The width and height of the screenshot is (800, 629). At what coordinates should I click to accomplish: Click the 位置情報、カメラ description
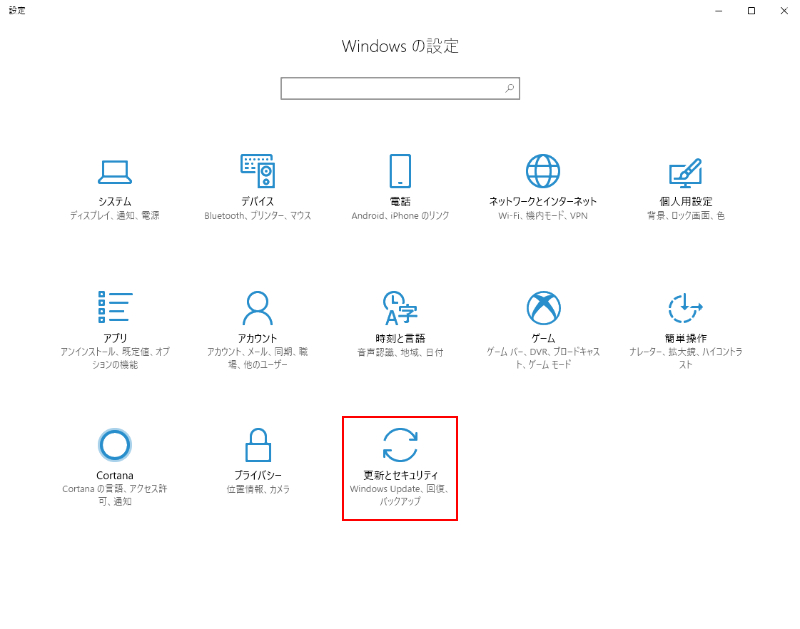pos(258,489)
